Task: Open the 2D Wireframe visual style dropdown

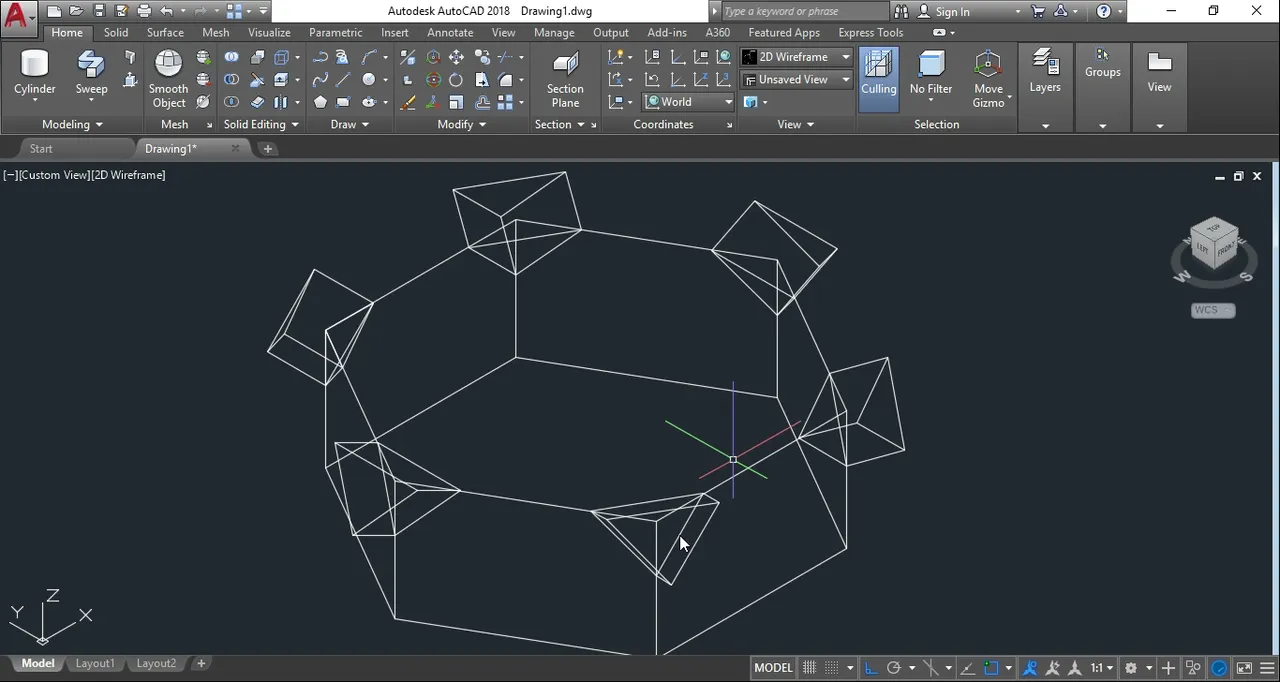Action: (x=796, y=57)
